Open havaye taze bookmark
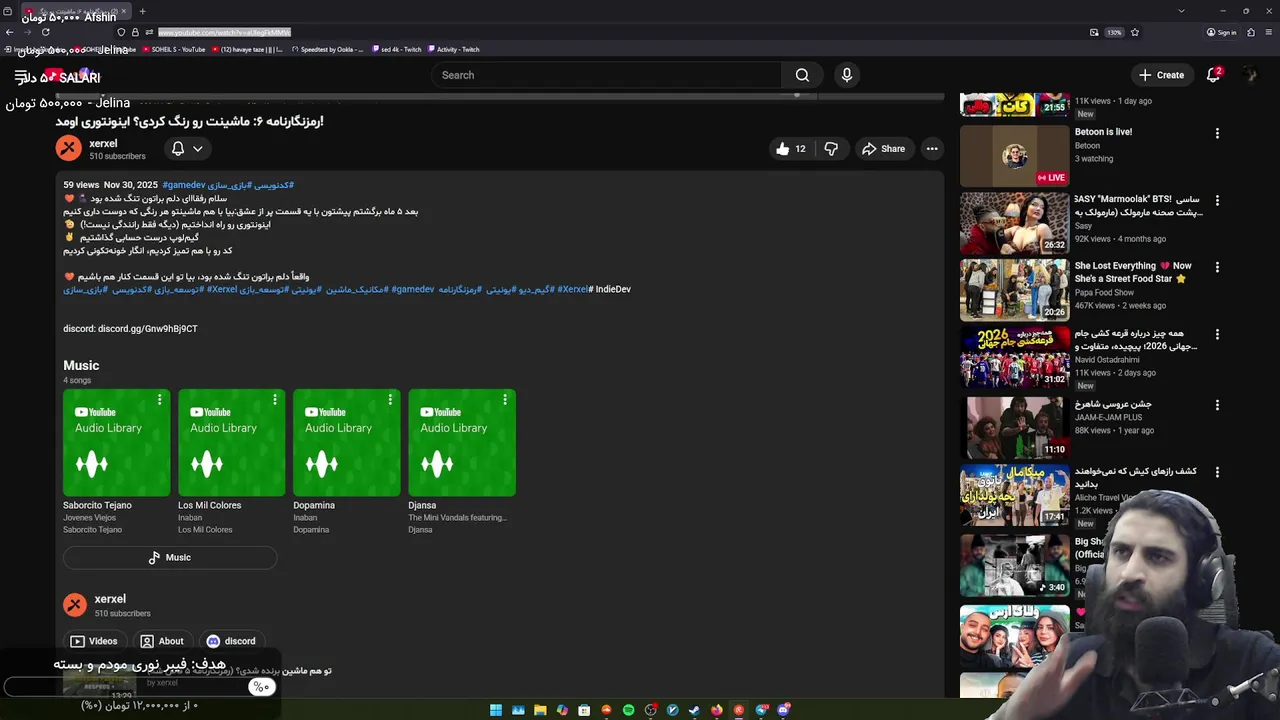The height and width of the screenshot is (720, 1280). (247, 49)
